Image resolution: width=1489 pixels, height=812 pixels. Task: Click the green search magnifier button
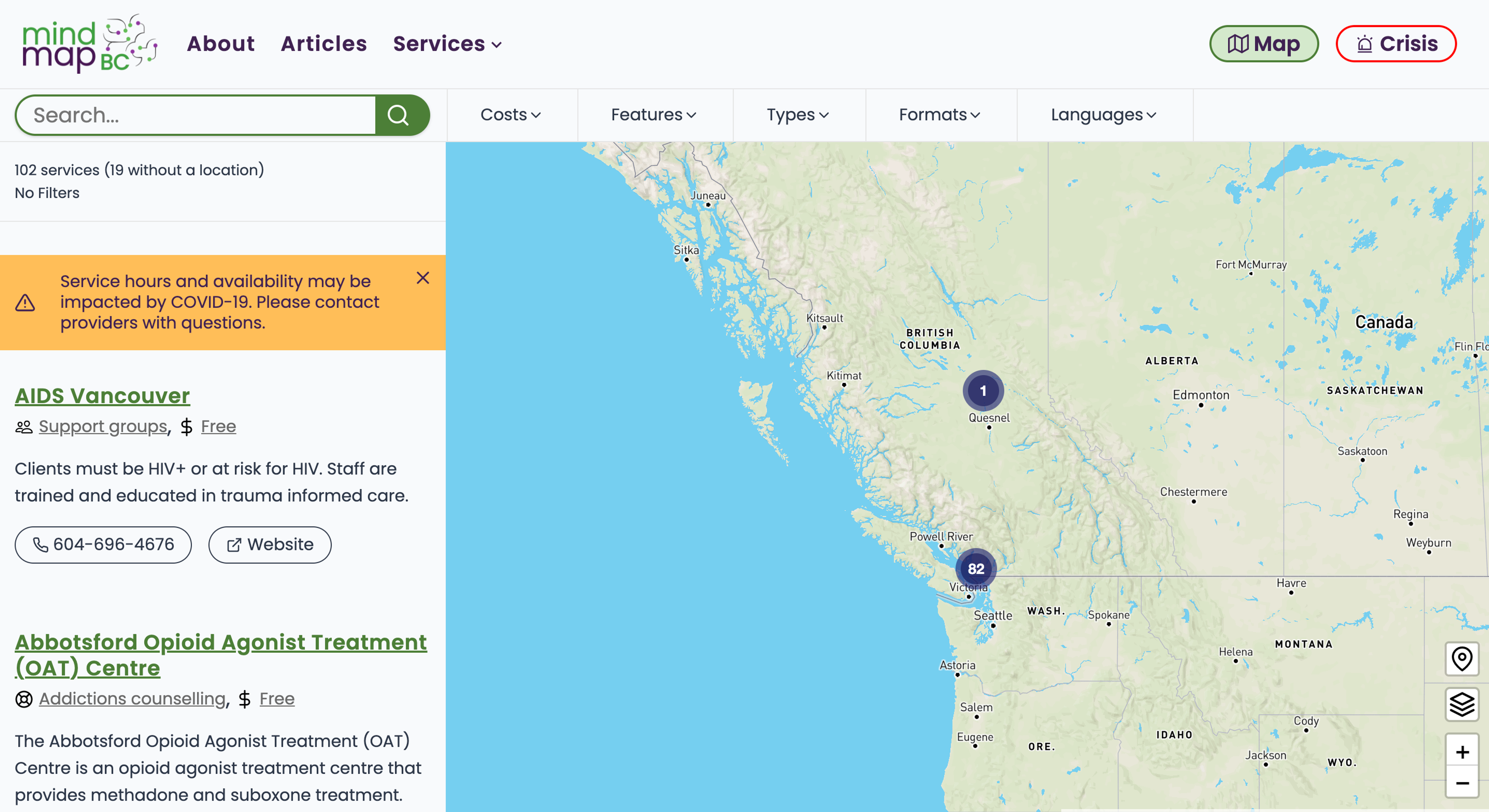401,115
